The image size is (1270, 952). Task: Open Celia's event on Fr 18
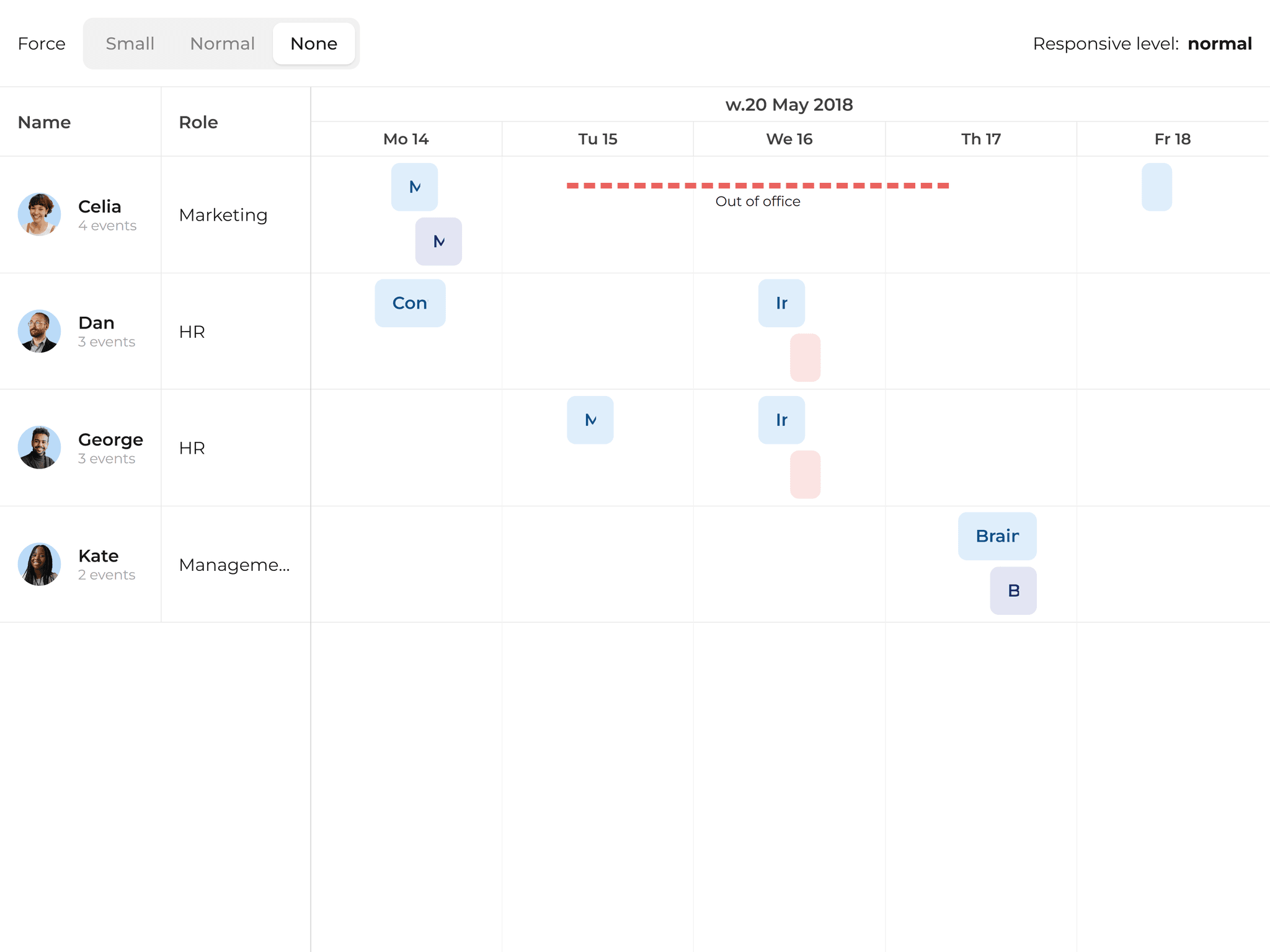pos(1157,187)
